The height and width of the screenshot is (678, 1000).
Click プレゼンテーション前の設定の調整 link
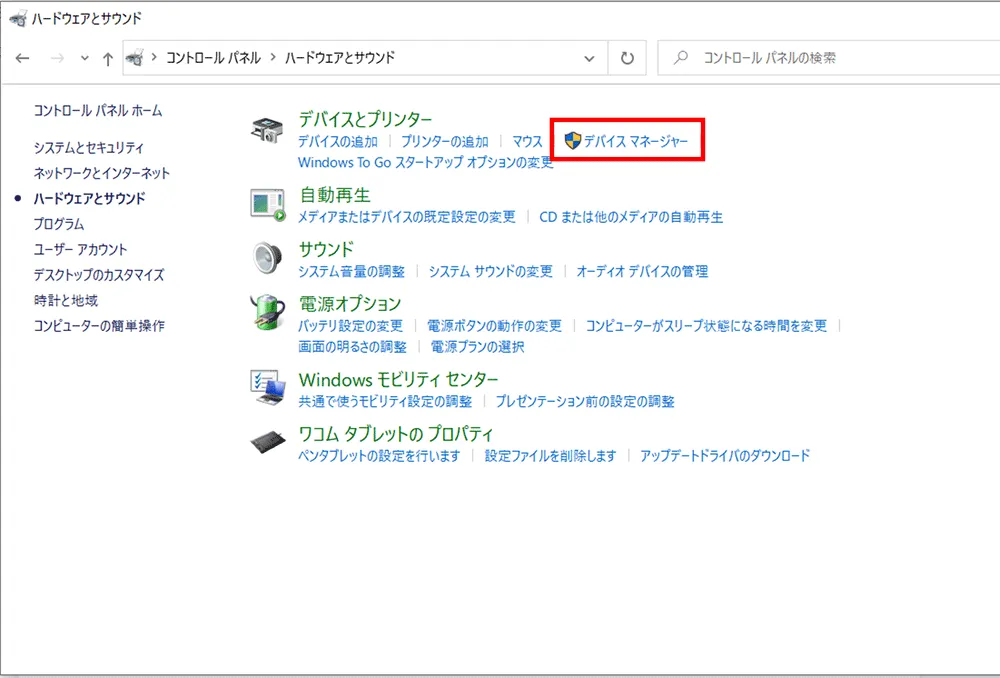pyautogui.click(x=585, y=401)
